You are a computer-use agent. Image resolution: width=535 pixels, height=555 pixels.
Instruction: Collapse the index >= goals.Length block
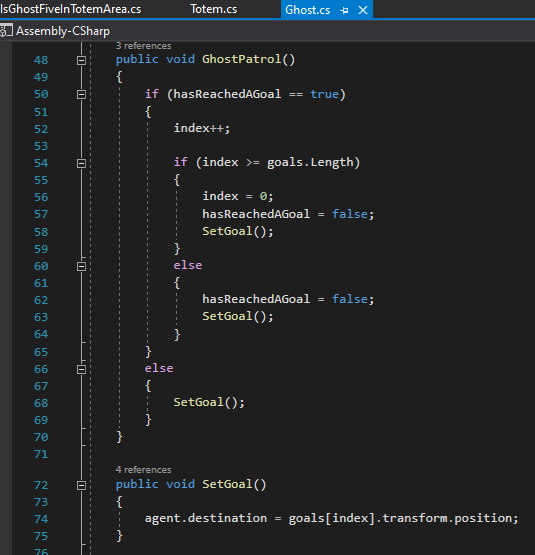coord(81,163)
